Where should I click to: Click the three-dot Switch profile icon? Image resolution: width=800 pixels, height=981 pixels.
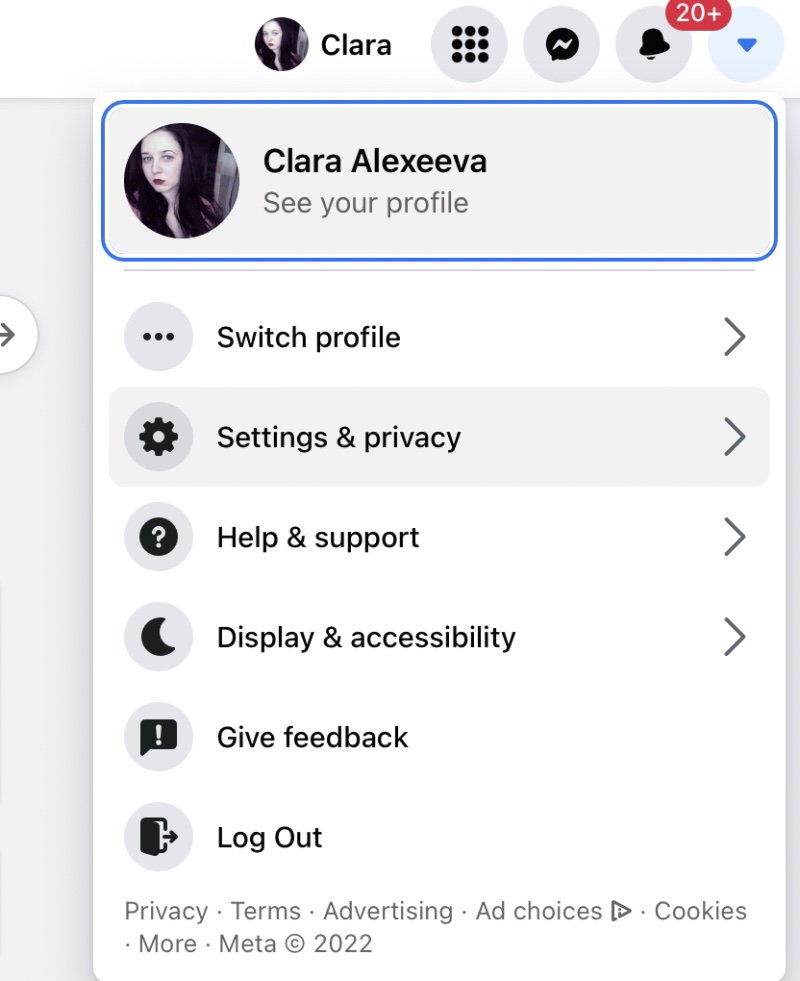(x=158, y=337)
